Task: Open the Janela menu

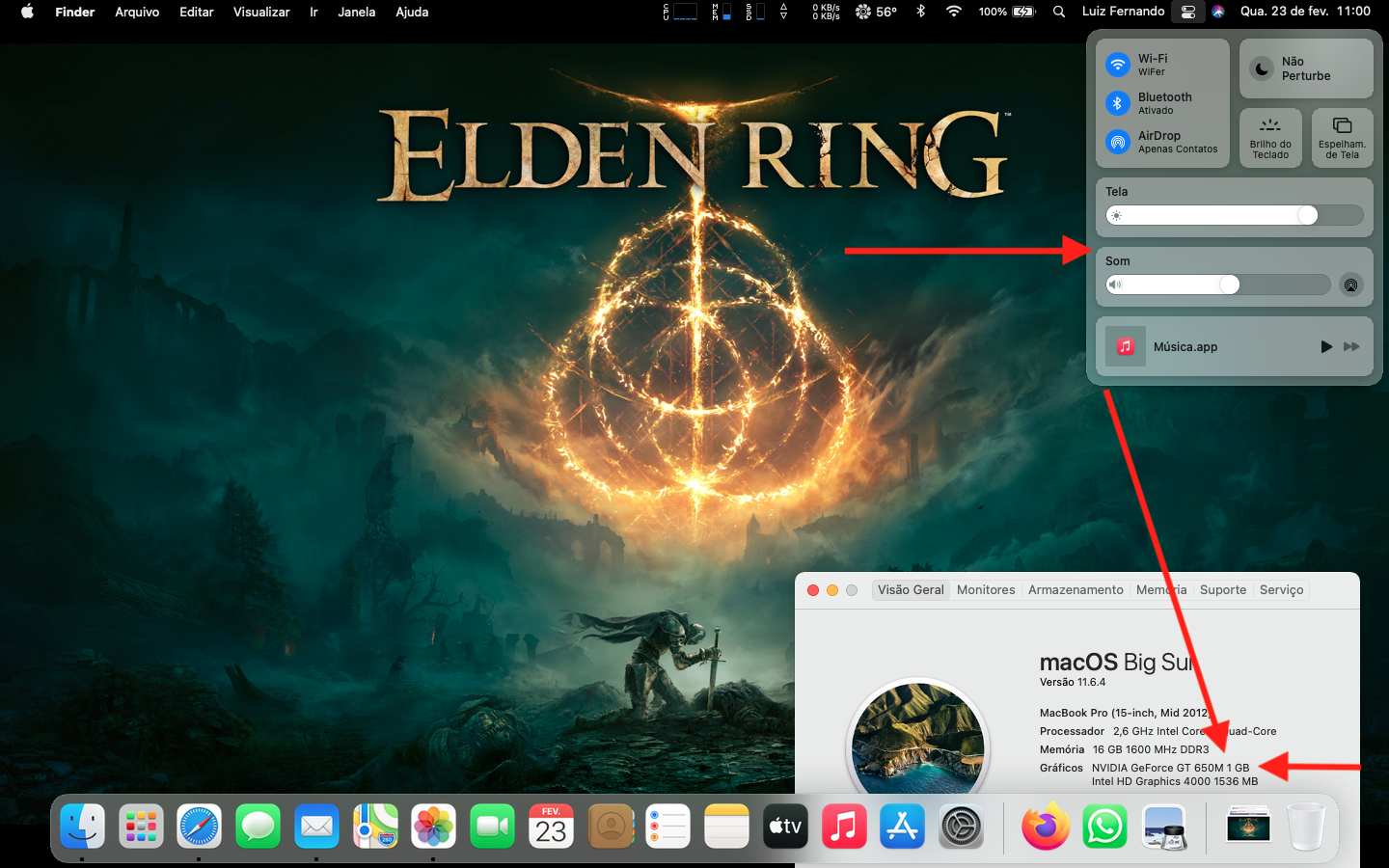Action: click(356, 12)
